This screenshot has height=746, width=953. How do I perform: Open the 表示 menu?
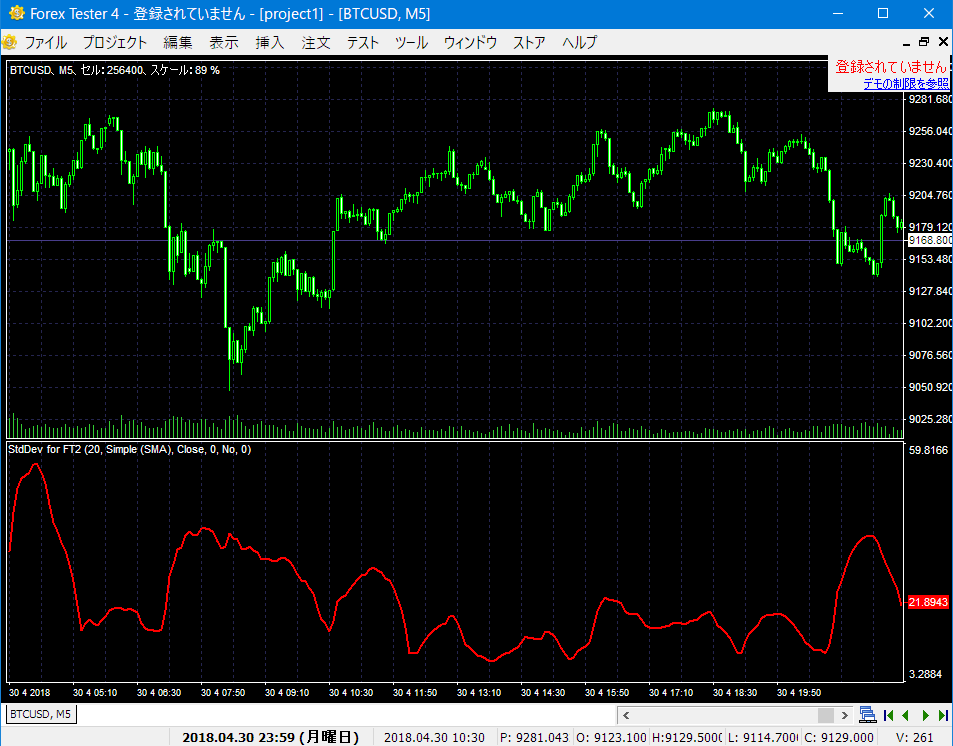(x=224, y=43)
